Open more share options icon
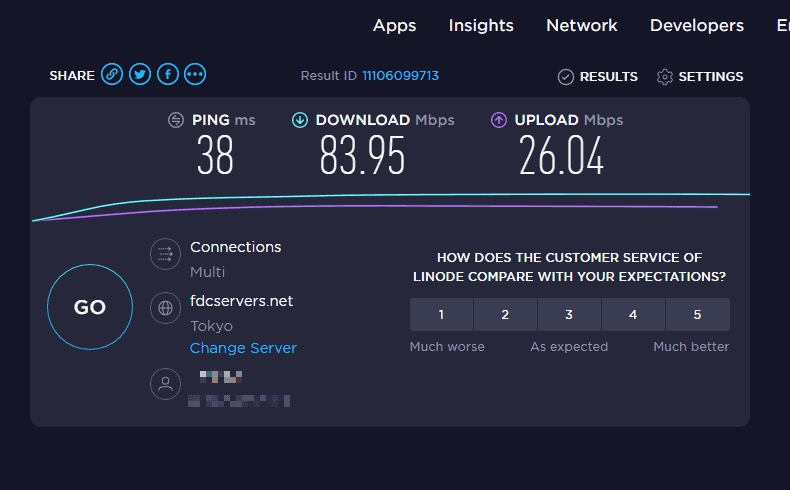Screen dimensions: 790x490 (x=195, y=75)
